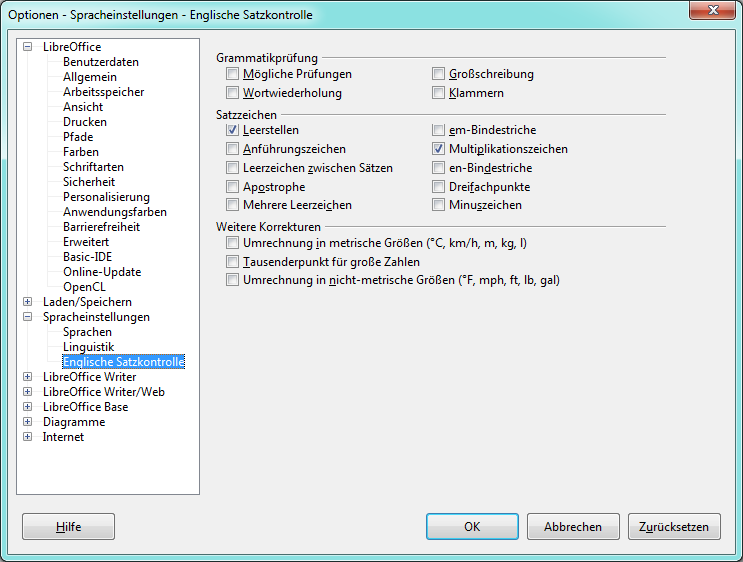Open Schriftarten settings
The height and width of the screenshot is (562, 743).
(x=93, y=167)
